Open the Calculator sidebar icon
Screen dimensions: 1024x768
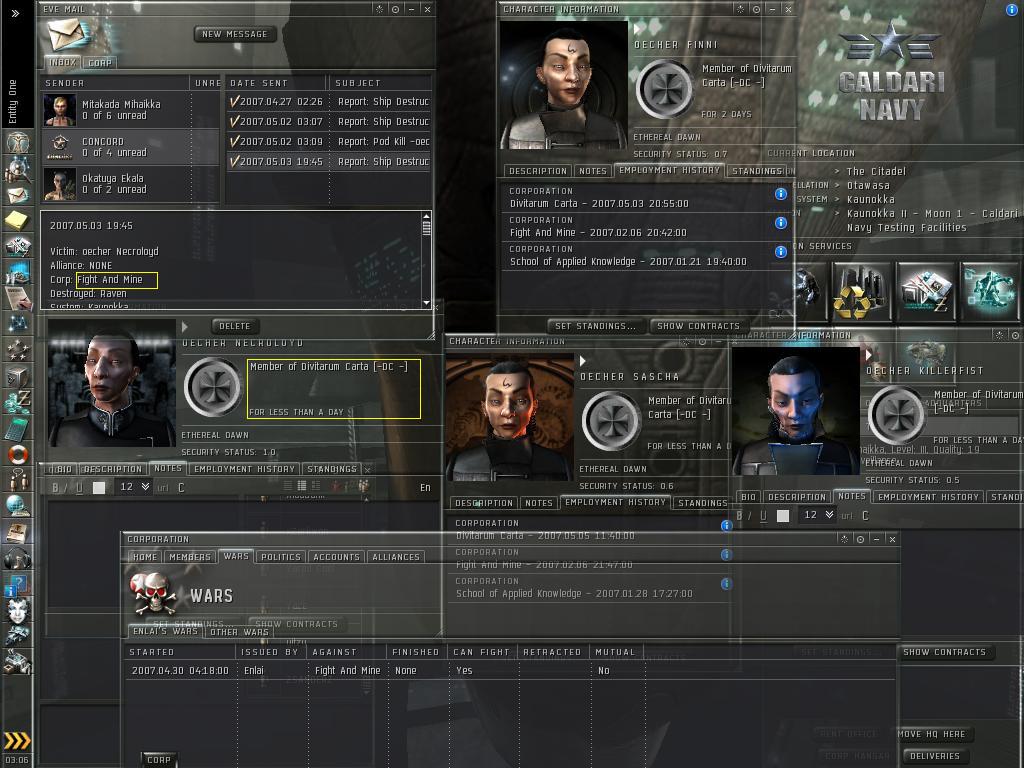point(17,429)
